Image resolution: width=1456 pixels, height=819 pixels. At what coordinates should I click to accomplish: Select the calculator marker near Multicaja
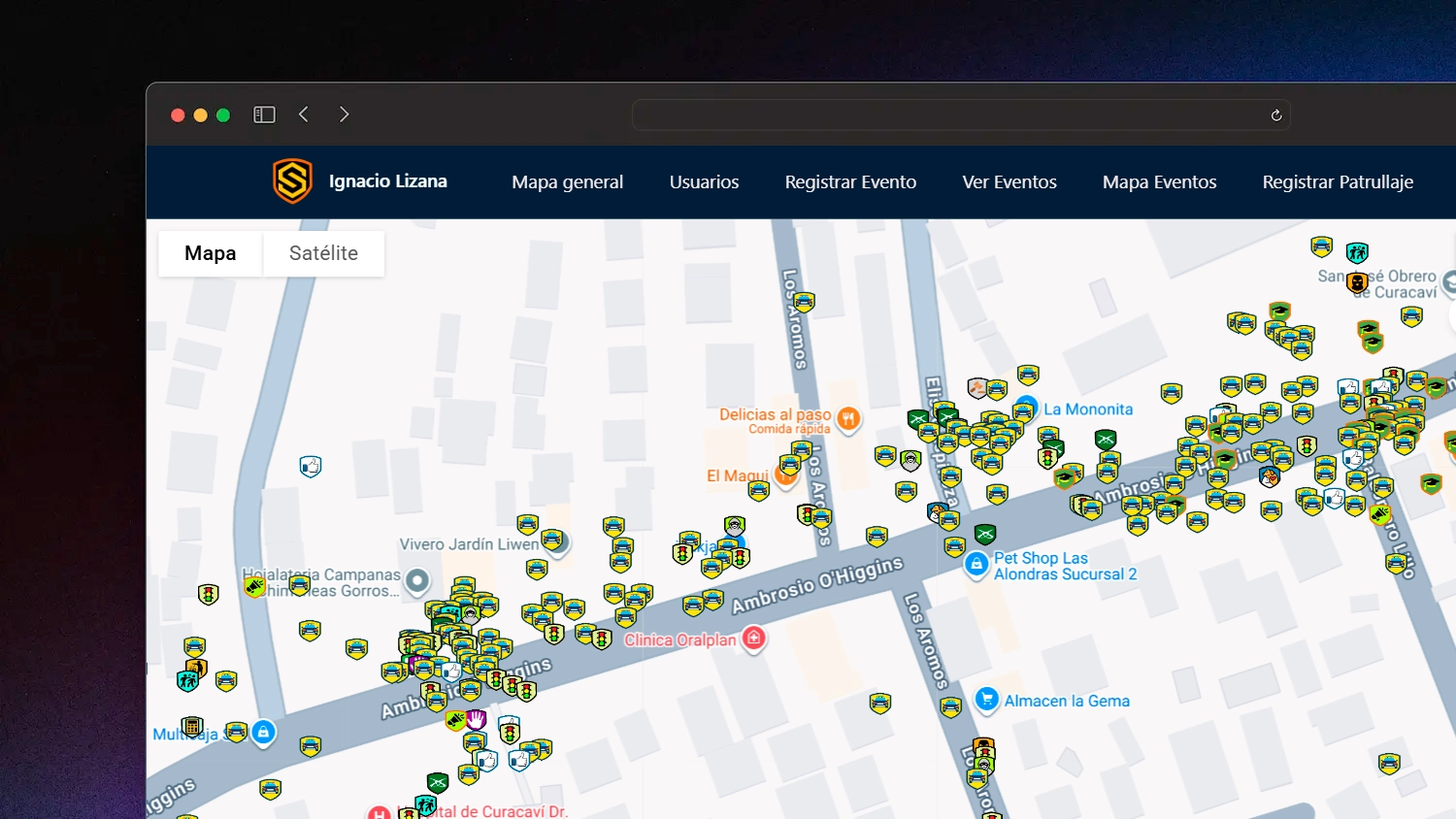point(192,727)
